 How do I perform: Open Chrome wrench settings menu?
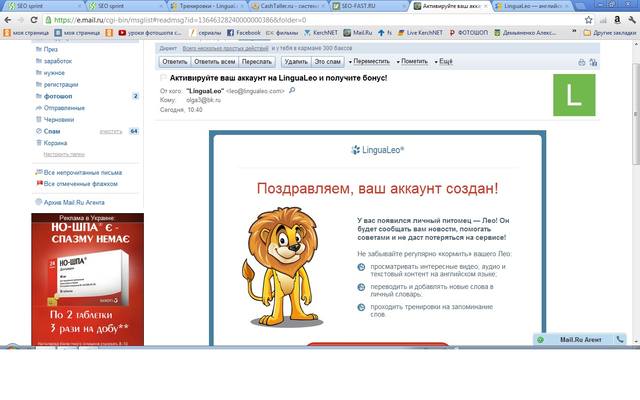[631, 20]
